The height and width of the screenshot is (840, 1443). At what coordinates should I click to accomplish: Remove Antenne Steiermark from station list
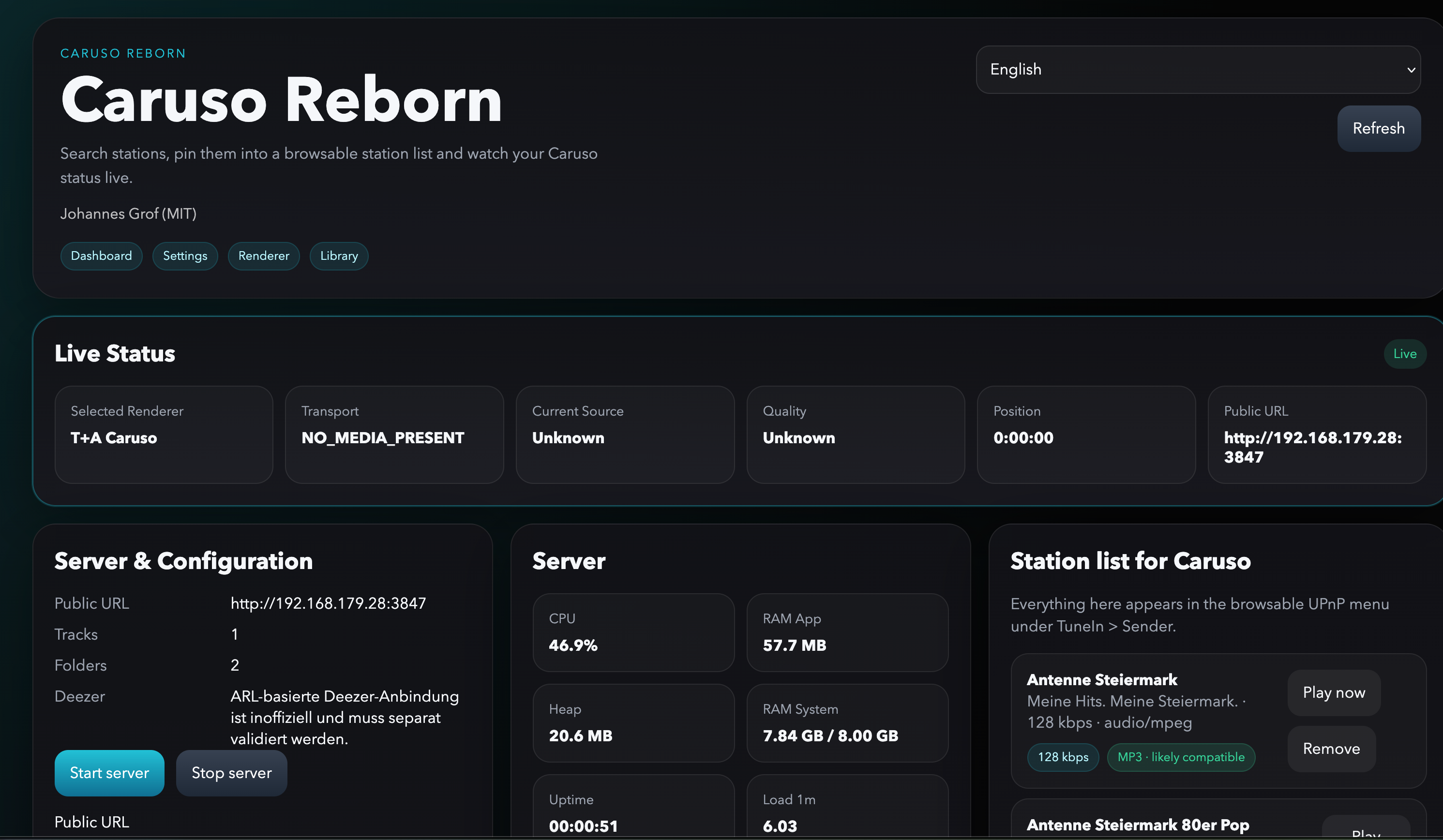point(1331,749)
